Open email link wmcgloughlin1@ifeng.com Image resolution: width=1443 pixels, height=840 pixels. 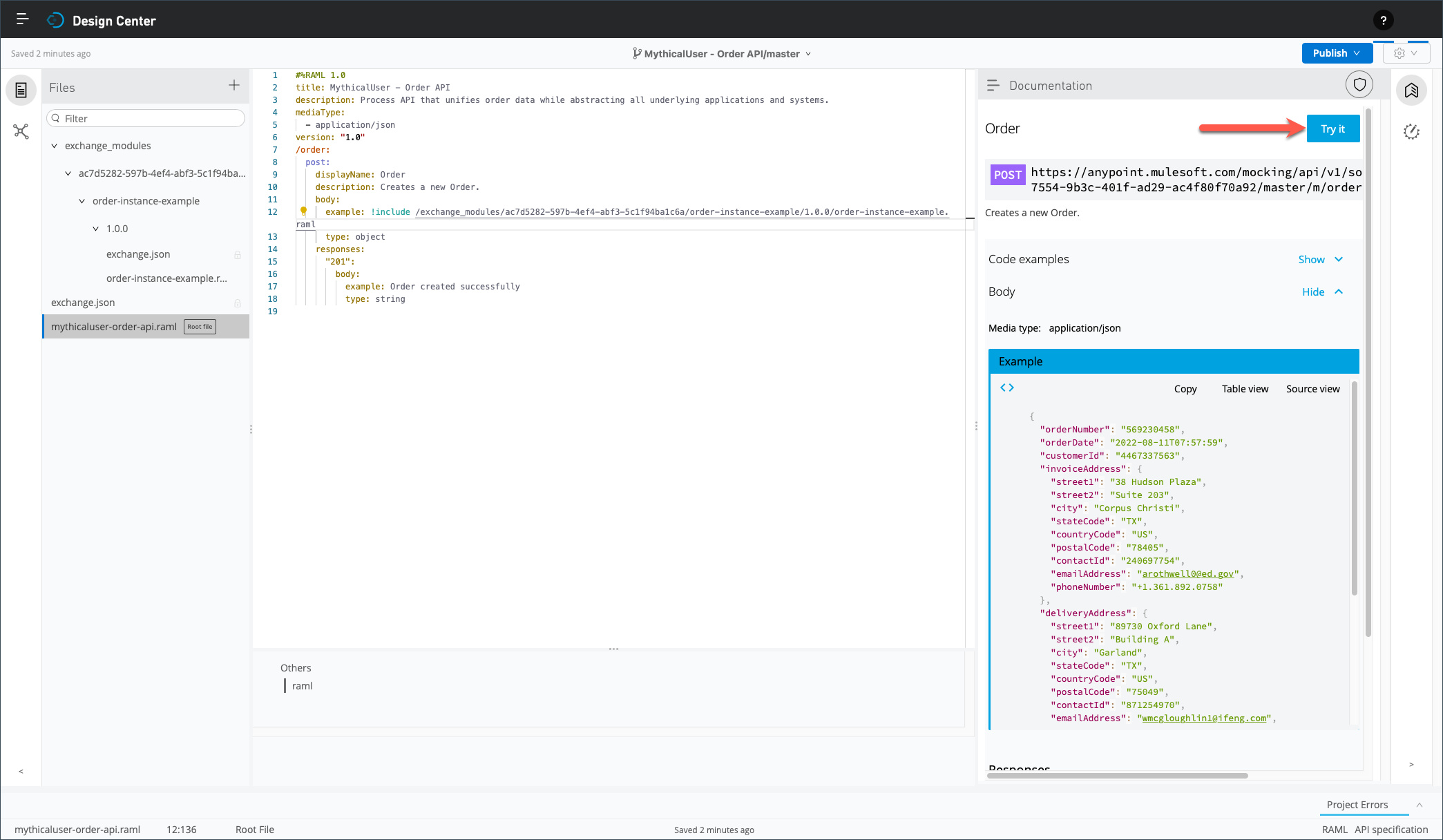1204,718
